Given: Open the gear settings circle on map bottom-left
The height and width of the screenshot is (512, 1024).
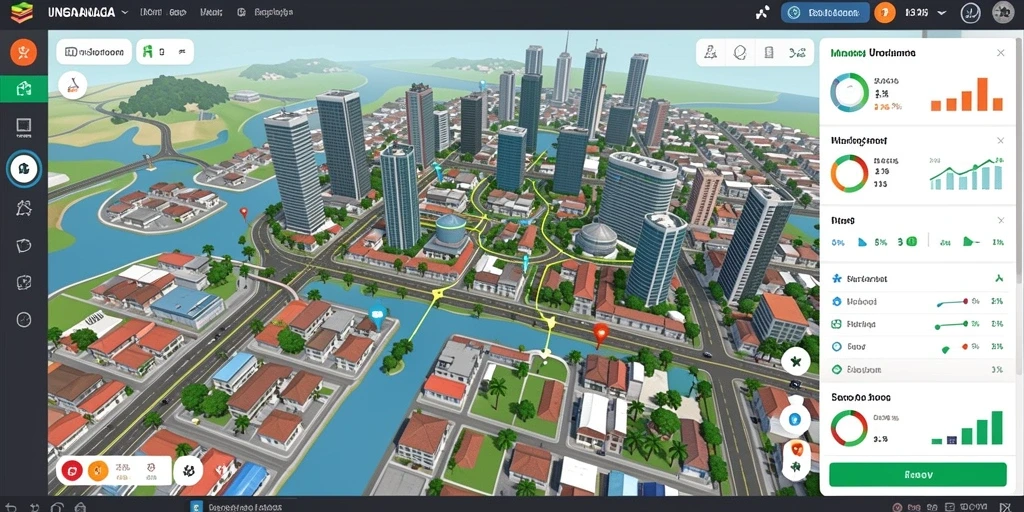Looking at the screenshot, I should pyautogui.click(x=189, y=470).
